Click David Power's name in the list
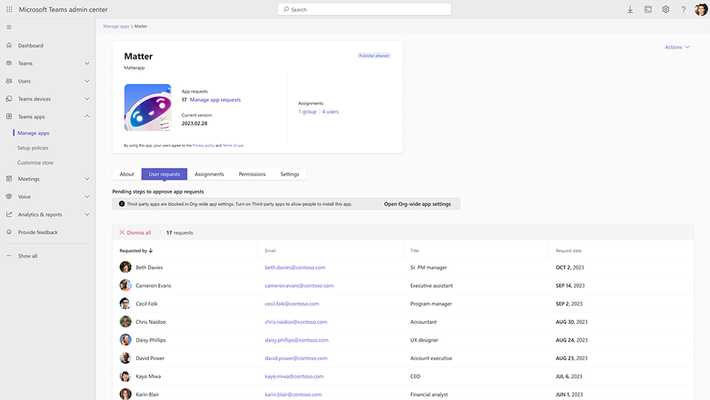This screenshot has width=710, height=400. coord(150,358)
